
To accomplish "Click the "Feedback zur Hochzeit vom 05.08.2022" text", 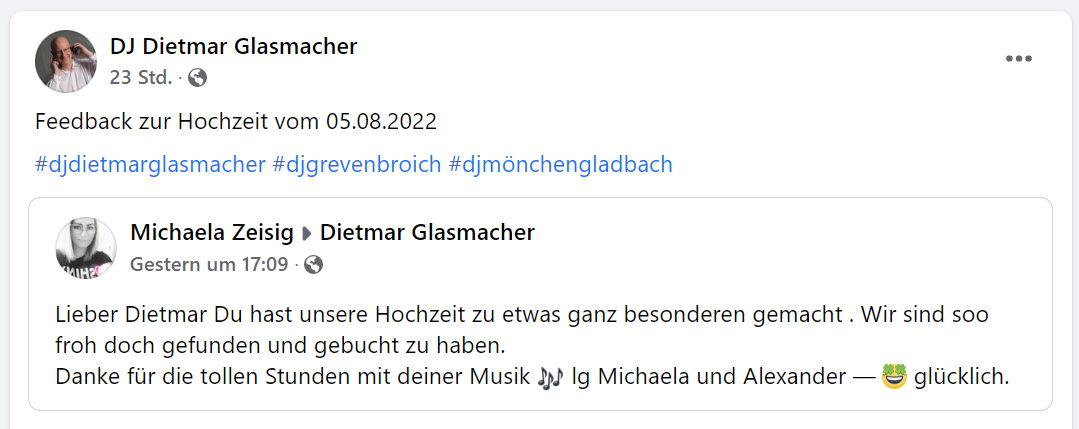I will pyautogui.click(x=236, y=122).
